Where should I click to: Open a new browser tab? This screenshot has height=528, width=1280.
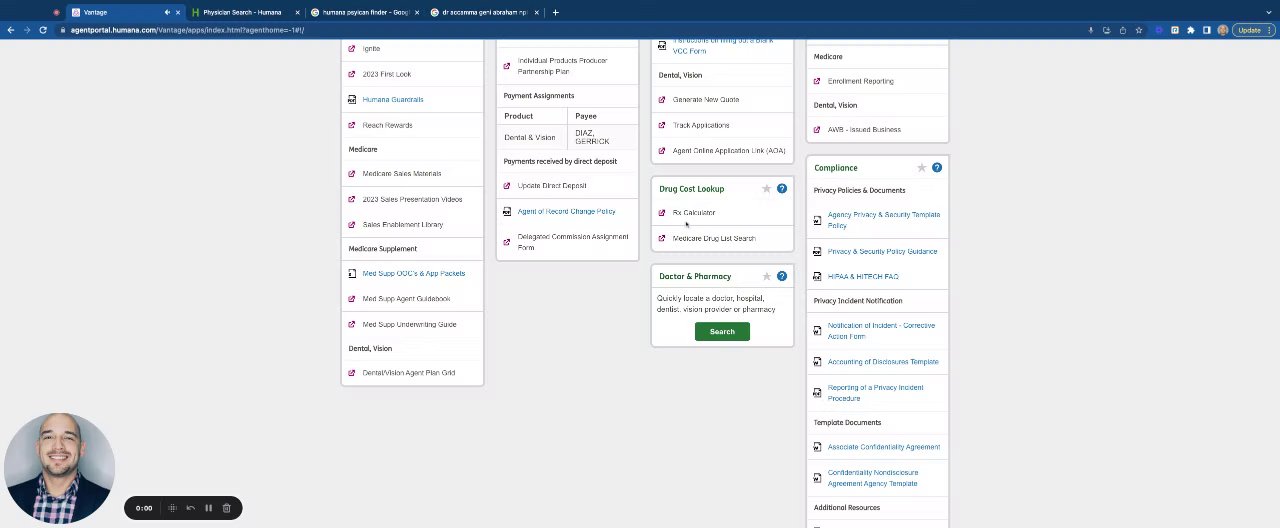[555, 12]
